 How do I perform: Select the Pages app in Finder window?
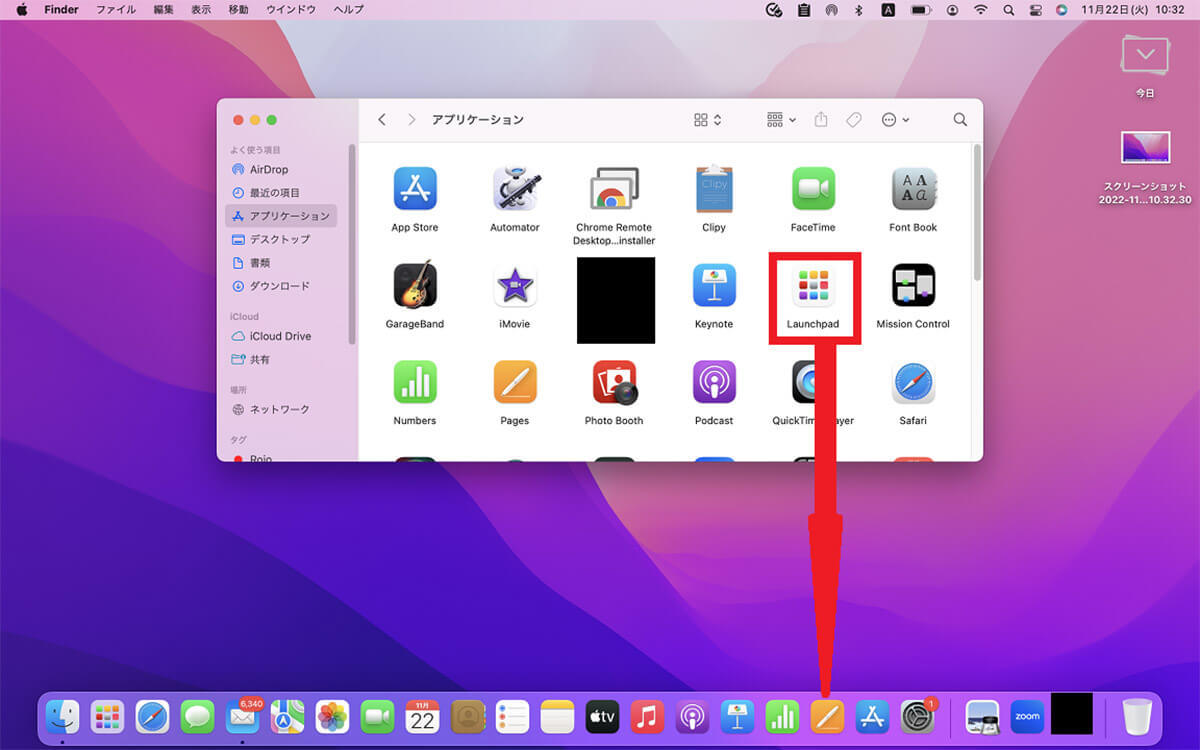coord(515,382)
